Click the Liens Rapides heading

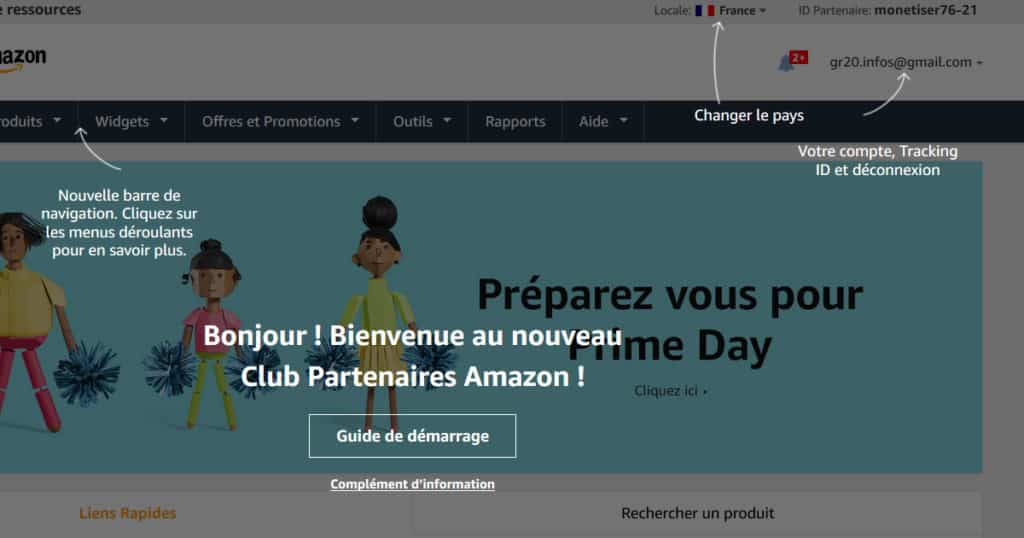(128, 513)
